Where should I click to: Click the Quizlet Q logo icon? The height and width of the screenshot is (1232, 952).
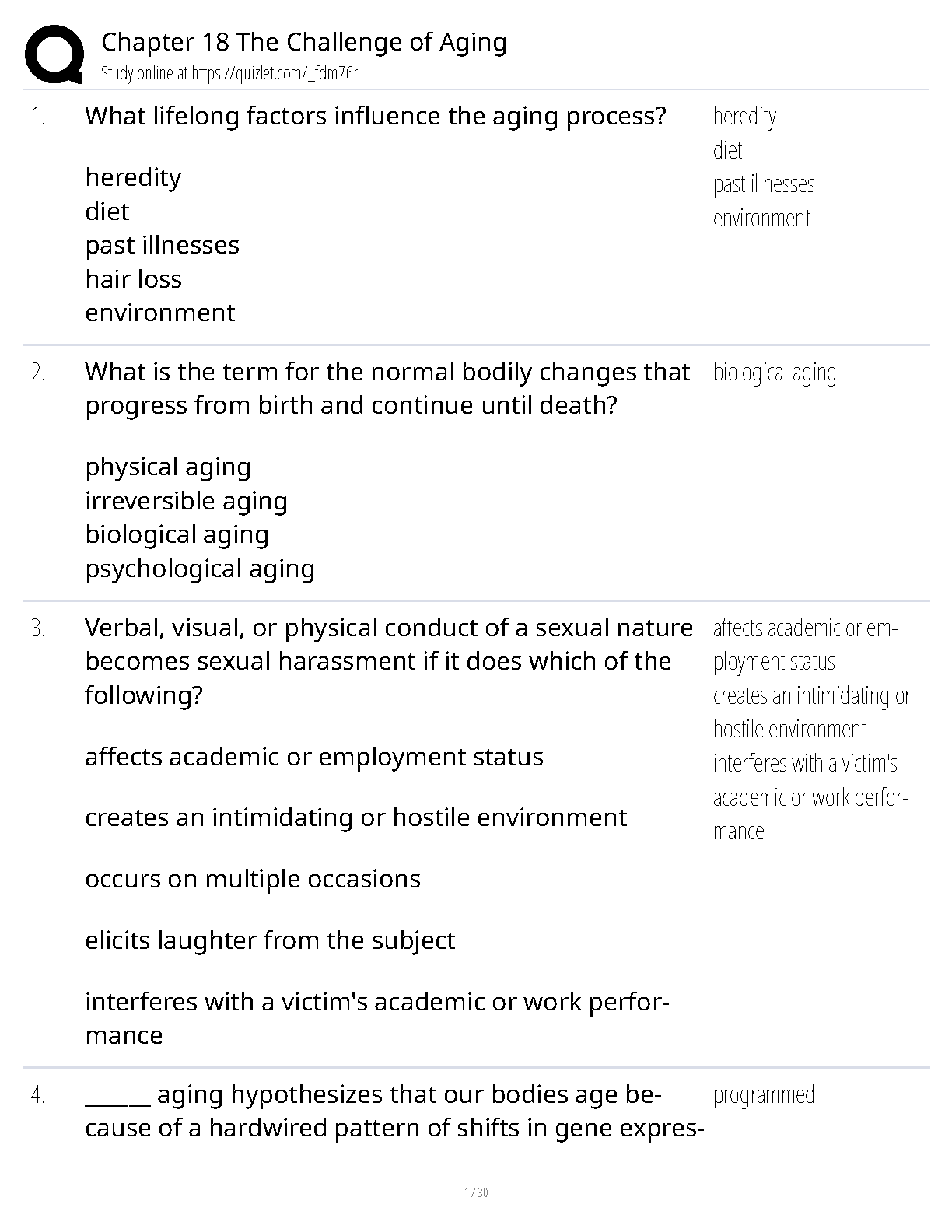point(54,53)
